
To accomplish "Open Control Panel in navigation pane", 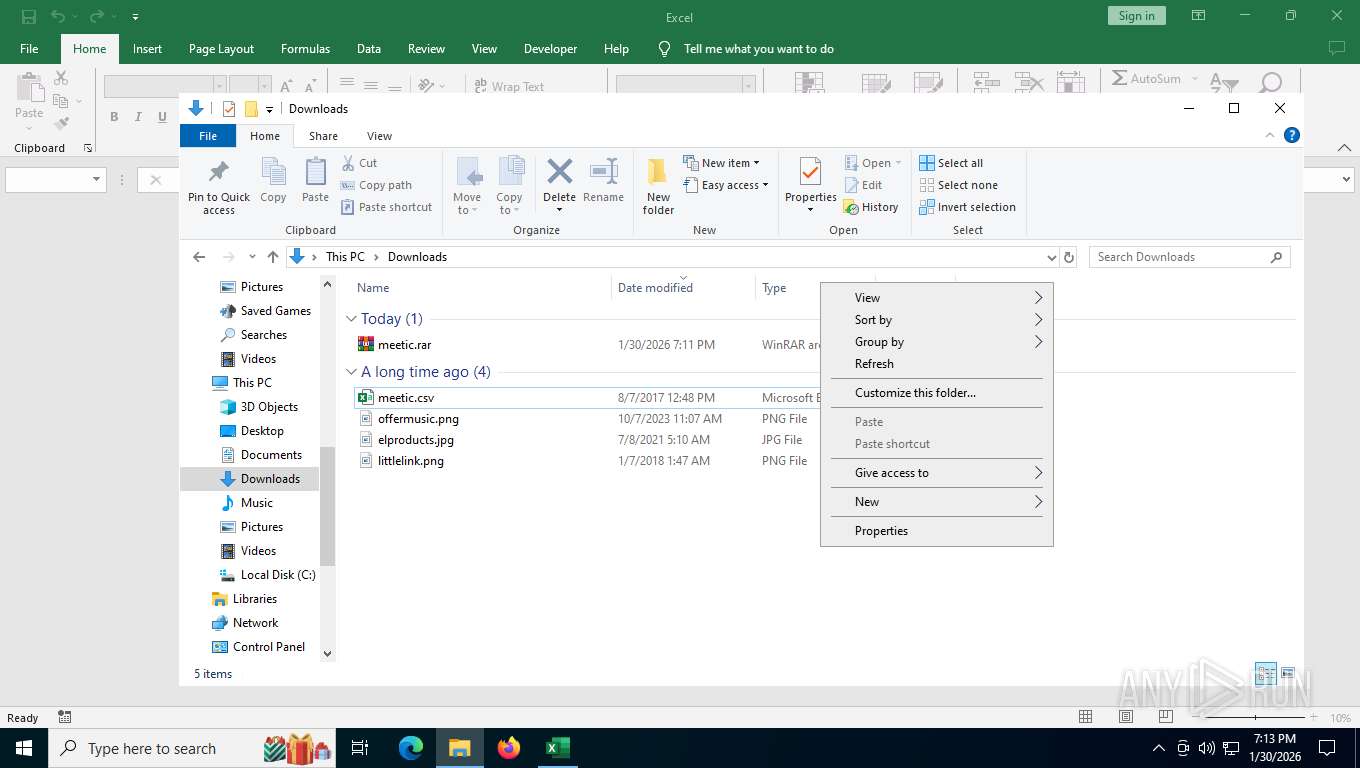I will tap(258, 647).
